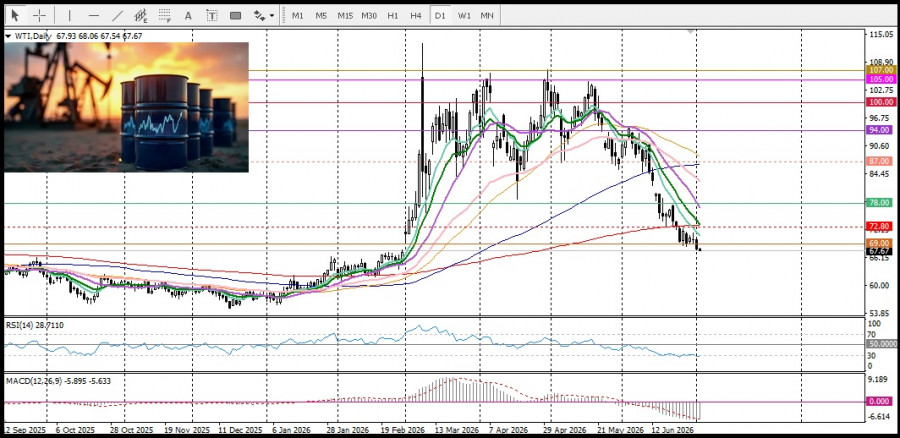The image size is (900, 438).
Task: Select the horizontal line drawing tool
Action: click(x=94, y=15)
